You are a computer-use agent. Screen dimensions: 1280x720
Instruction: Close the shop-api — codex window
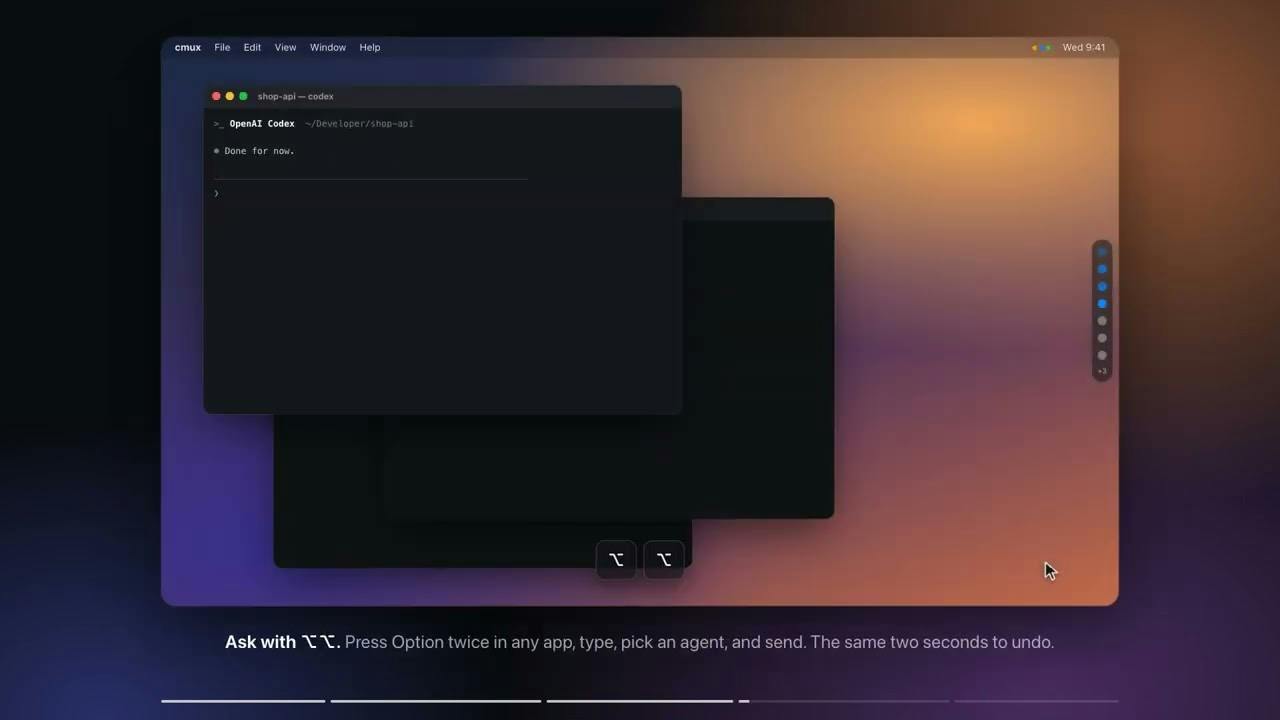click(x=216, y=96)
